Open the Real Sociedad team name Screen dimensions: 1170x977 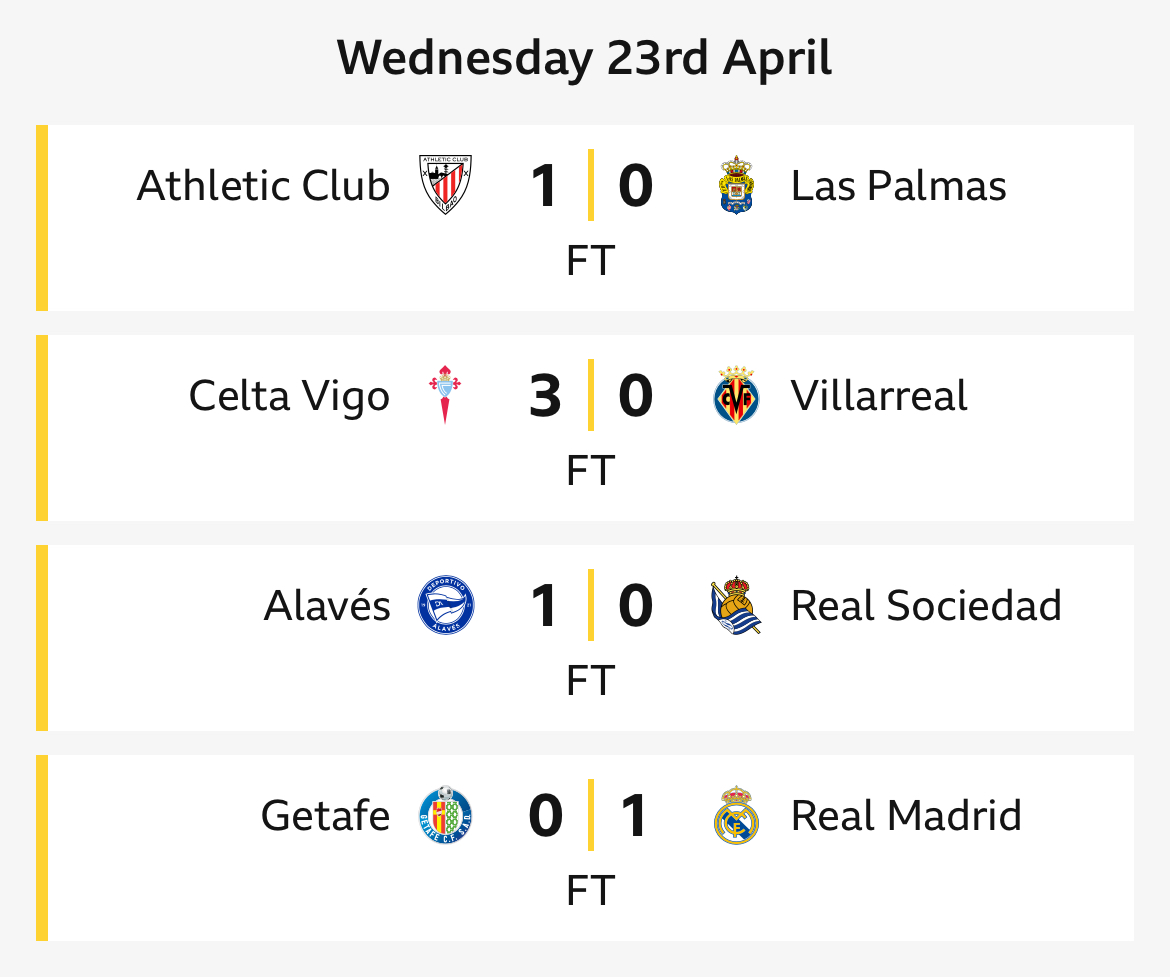(x=926, y=605)
